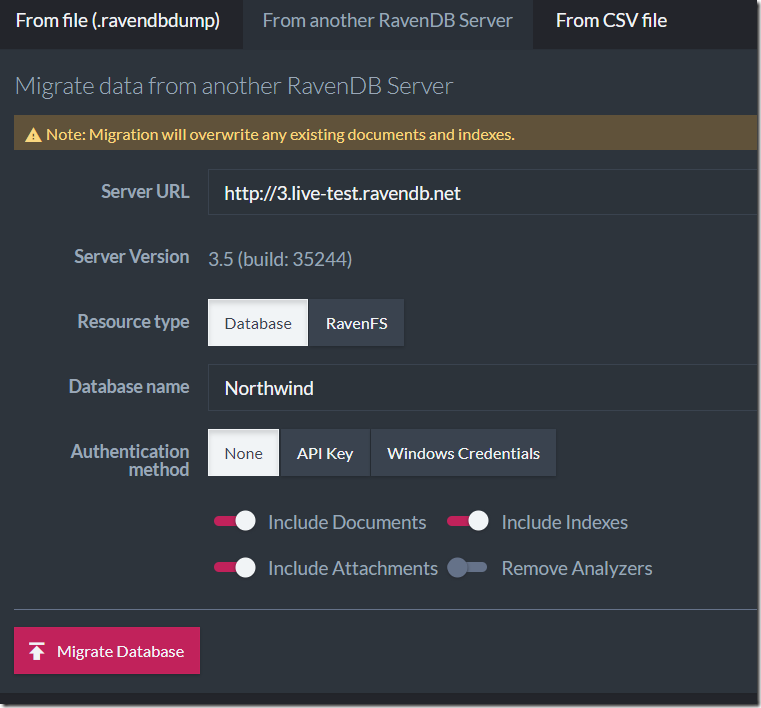Click the Database name field with Northwind
761x708 pixels.
482,388
